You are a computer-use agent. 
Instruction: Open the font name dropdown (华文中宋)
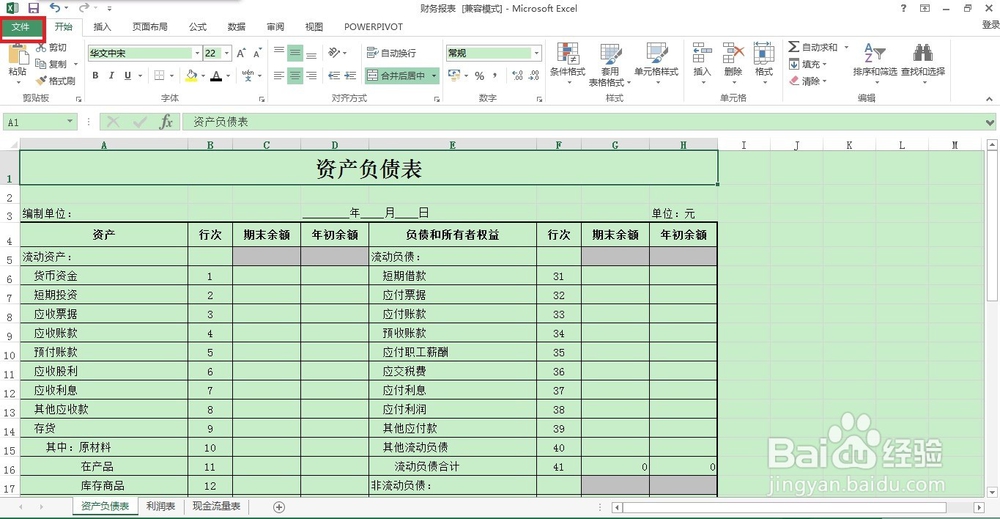point(197,54)
